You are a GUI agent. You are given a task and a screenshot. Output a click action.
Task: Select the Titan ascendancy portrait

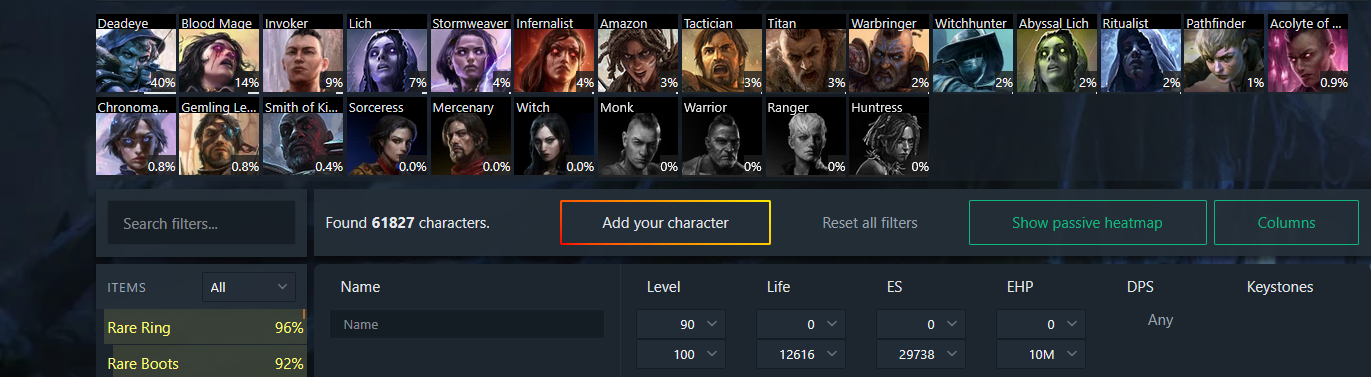806,54
